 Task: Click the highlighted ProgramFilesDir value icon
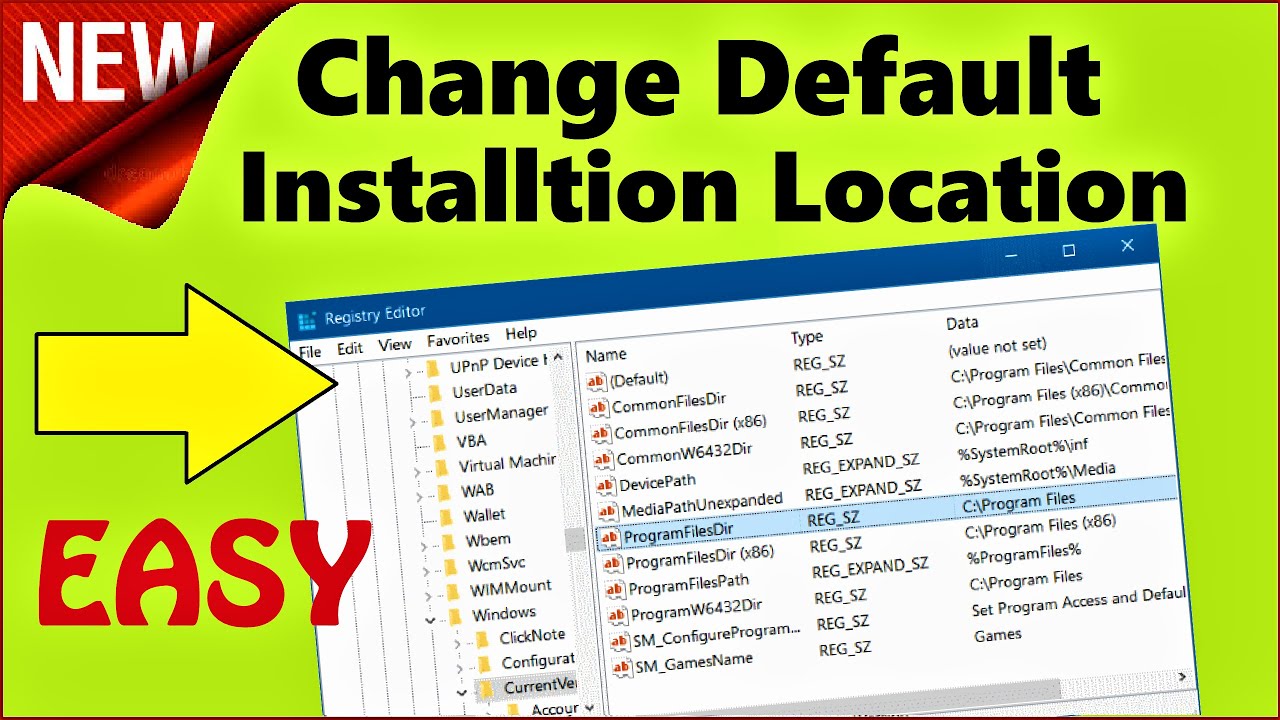pos(609,538)
